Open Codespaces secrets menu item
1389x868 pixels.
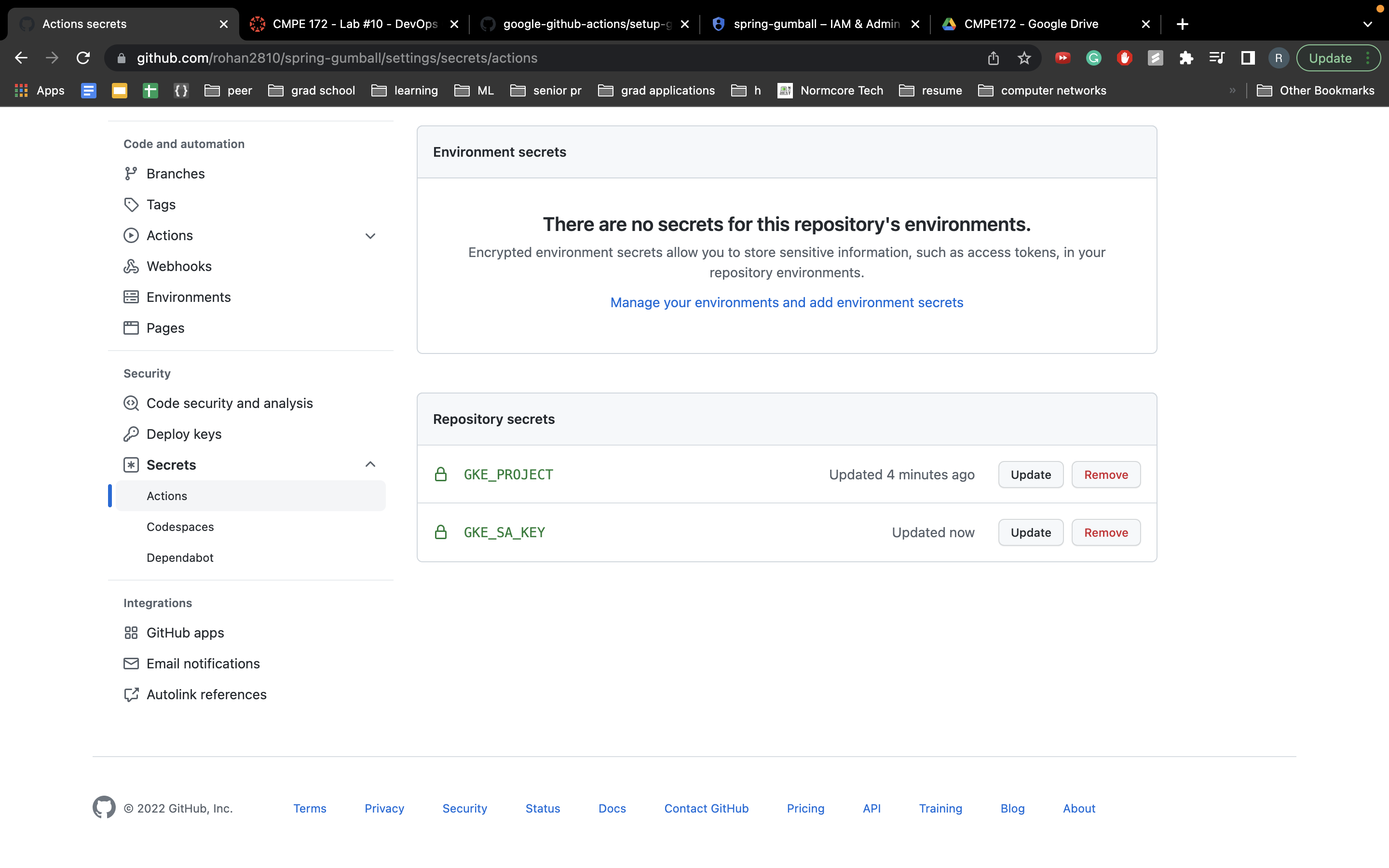[x=180, y=527]
